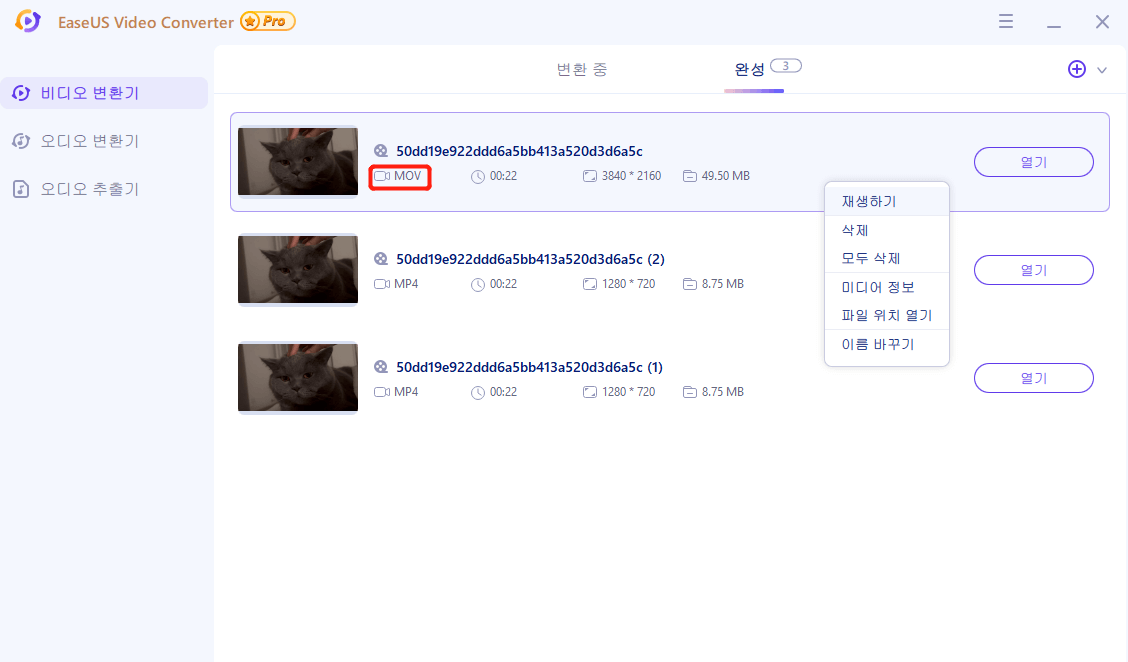Select the 비디오 변환기 sidebar icon
The width and height of the screenshot is (1128, 662).
[19, 92]
